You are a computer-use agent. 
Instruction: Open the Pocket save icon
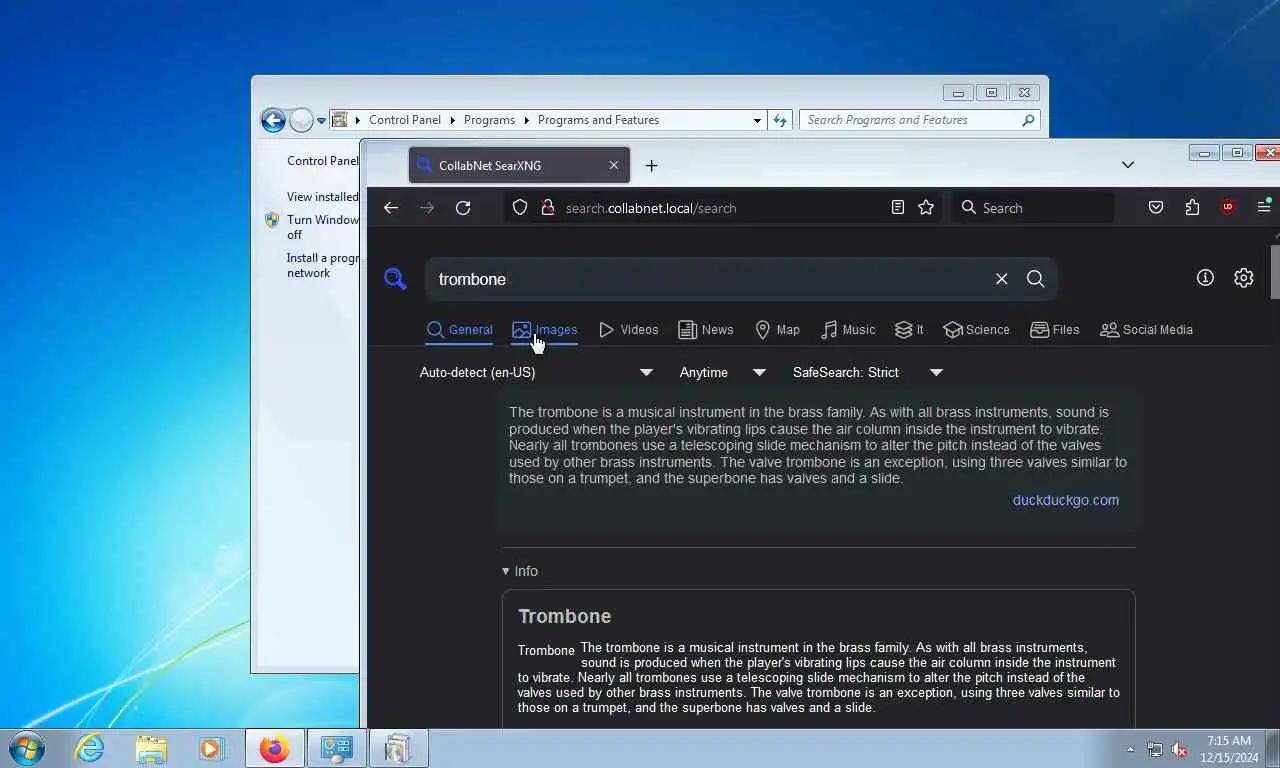(1156, 207)
